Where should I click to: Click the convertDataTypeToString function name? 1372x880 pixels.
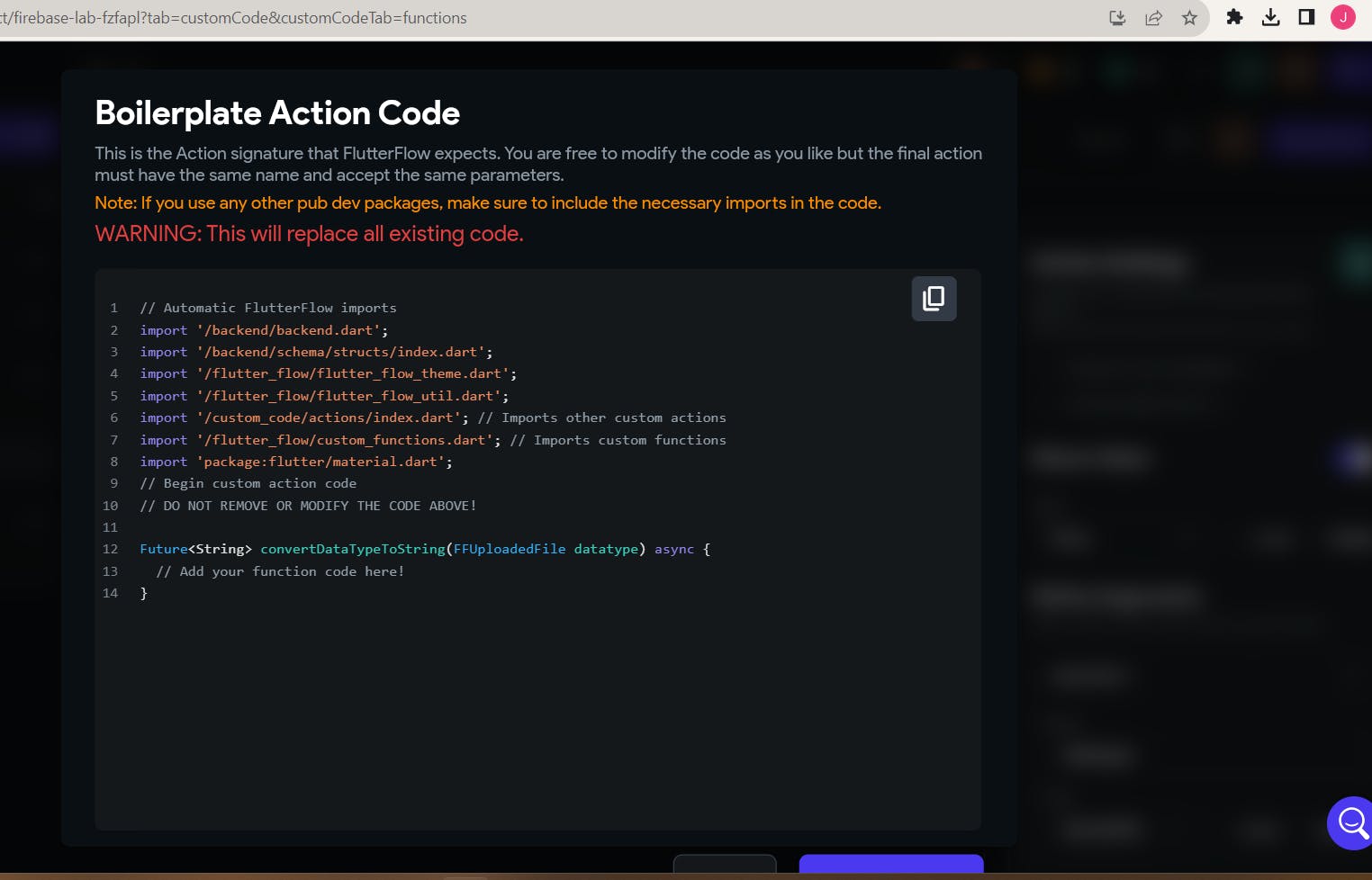tap(353, 549)
